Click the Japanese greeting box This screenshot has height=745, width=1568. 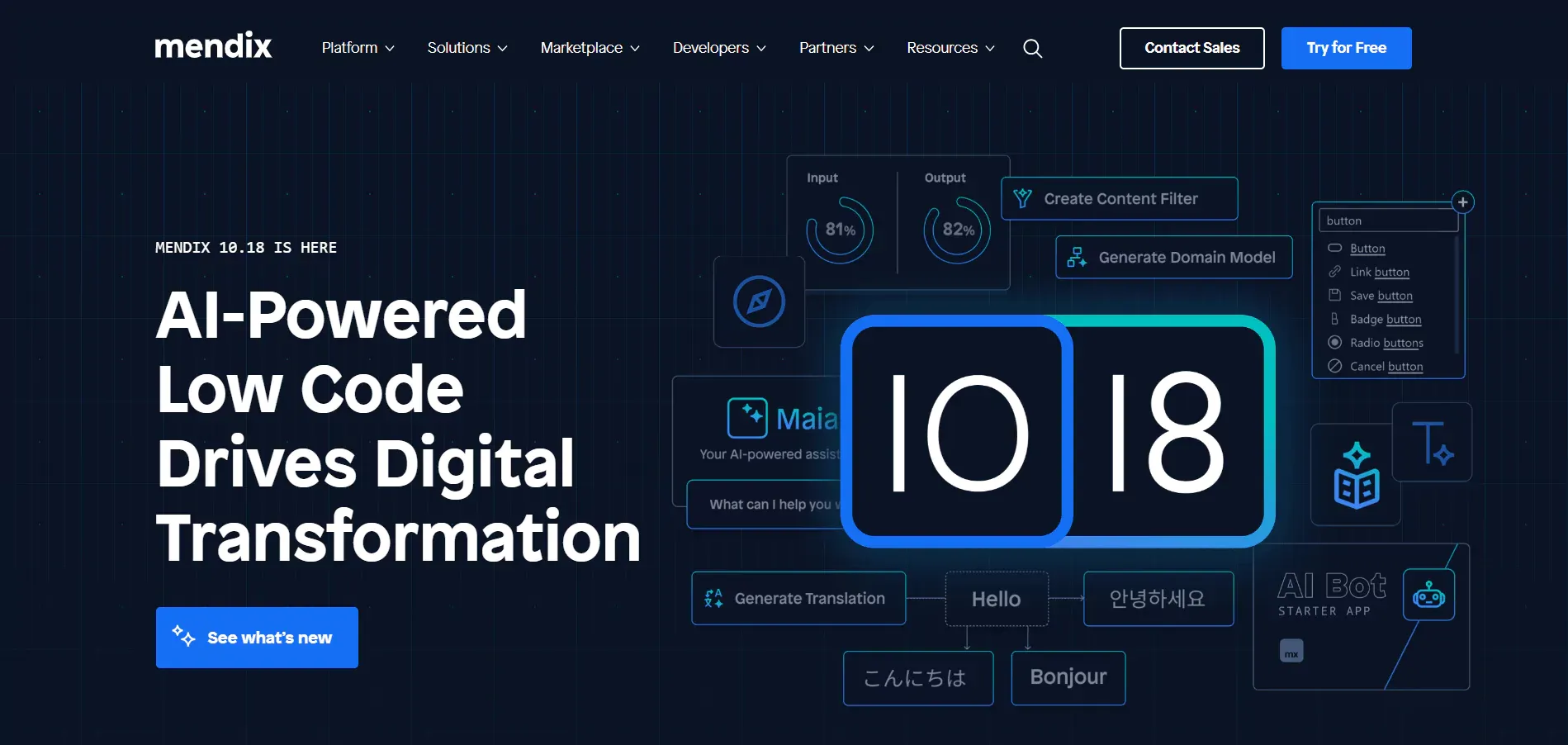pos(917,678)
